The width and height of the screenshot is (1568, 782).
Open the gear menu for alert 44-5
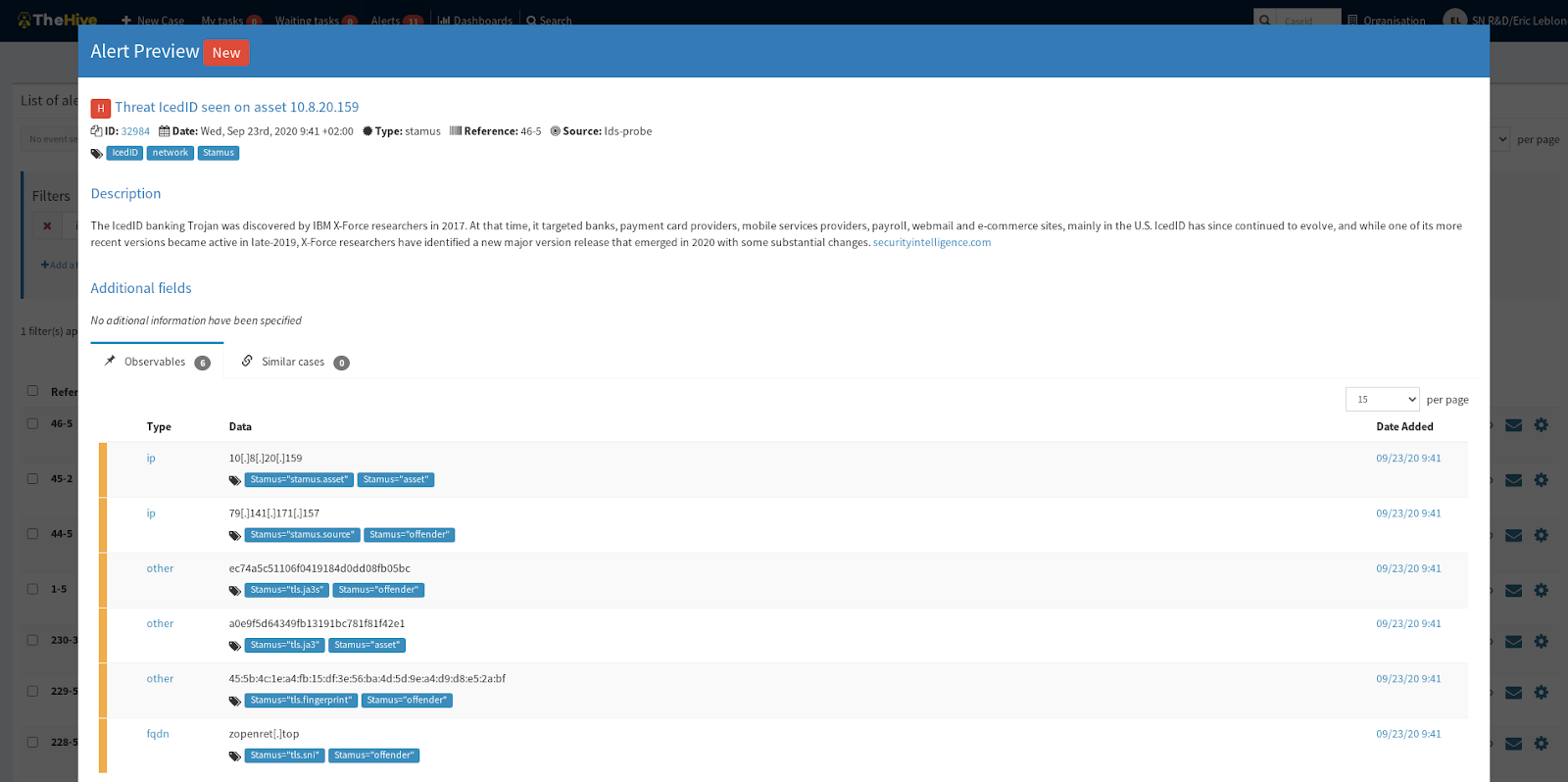(1542, 535)
